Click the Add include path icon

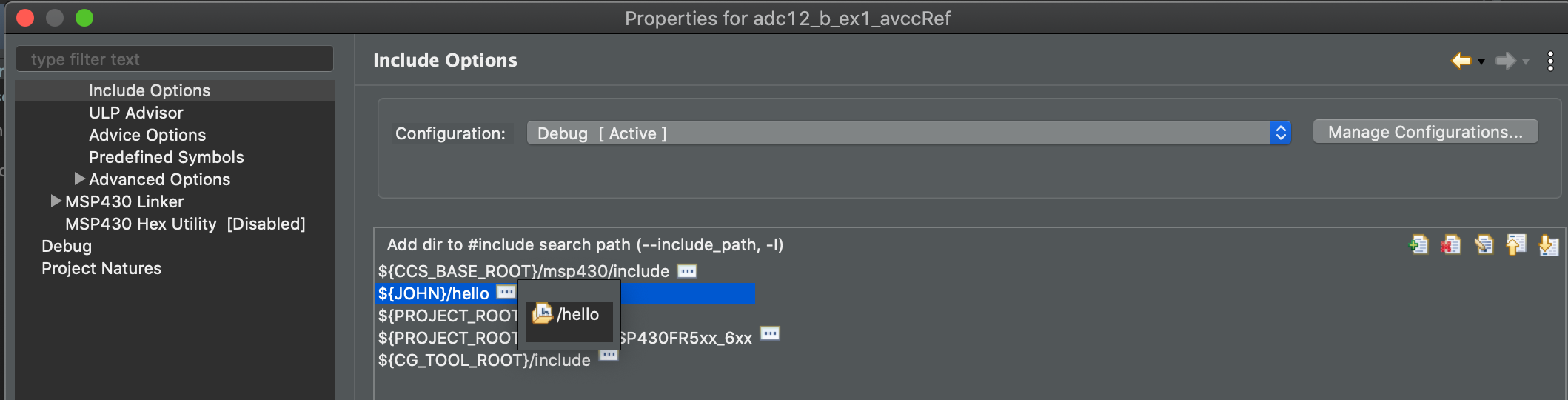click(x=1418, y=244)
